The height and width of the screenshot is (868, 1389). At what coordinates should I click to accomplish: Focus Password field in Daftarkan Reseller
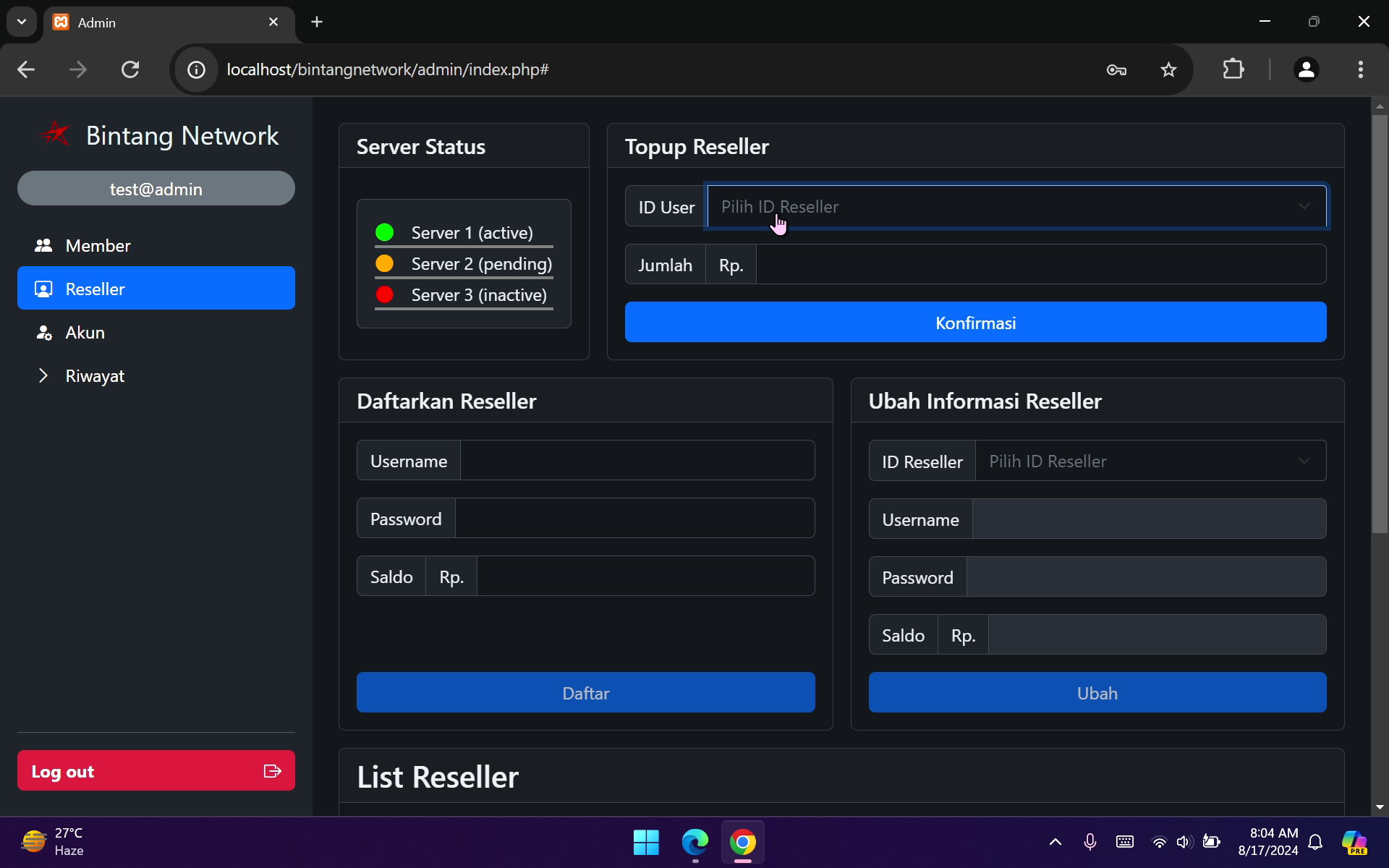point(635,519)
